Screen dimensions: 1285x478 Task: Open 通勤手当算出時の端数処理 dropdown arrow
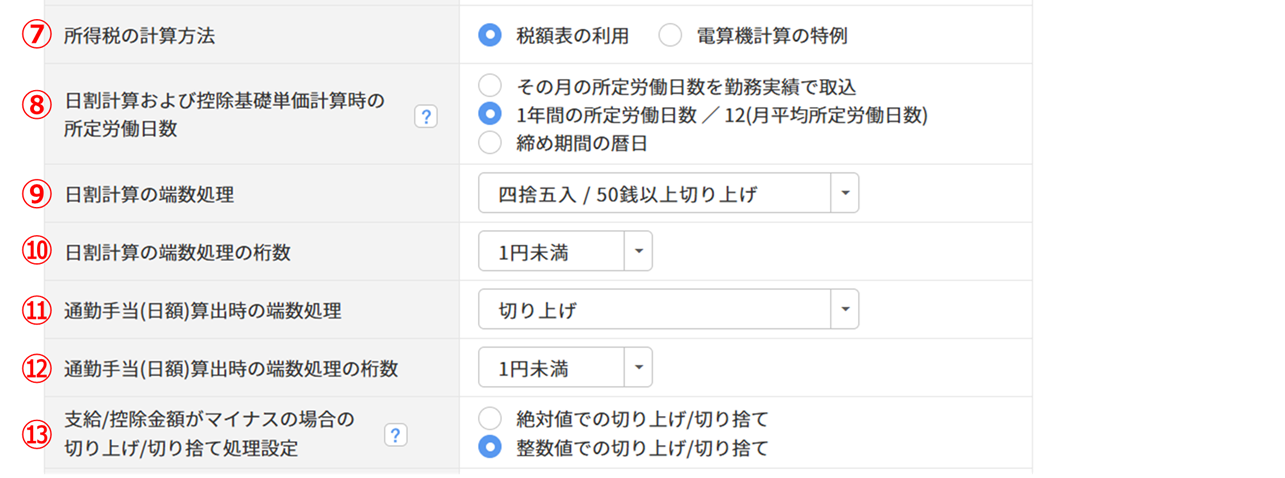845,310
